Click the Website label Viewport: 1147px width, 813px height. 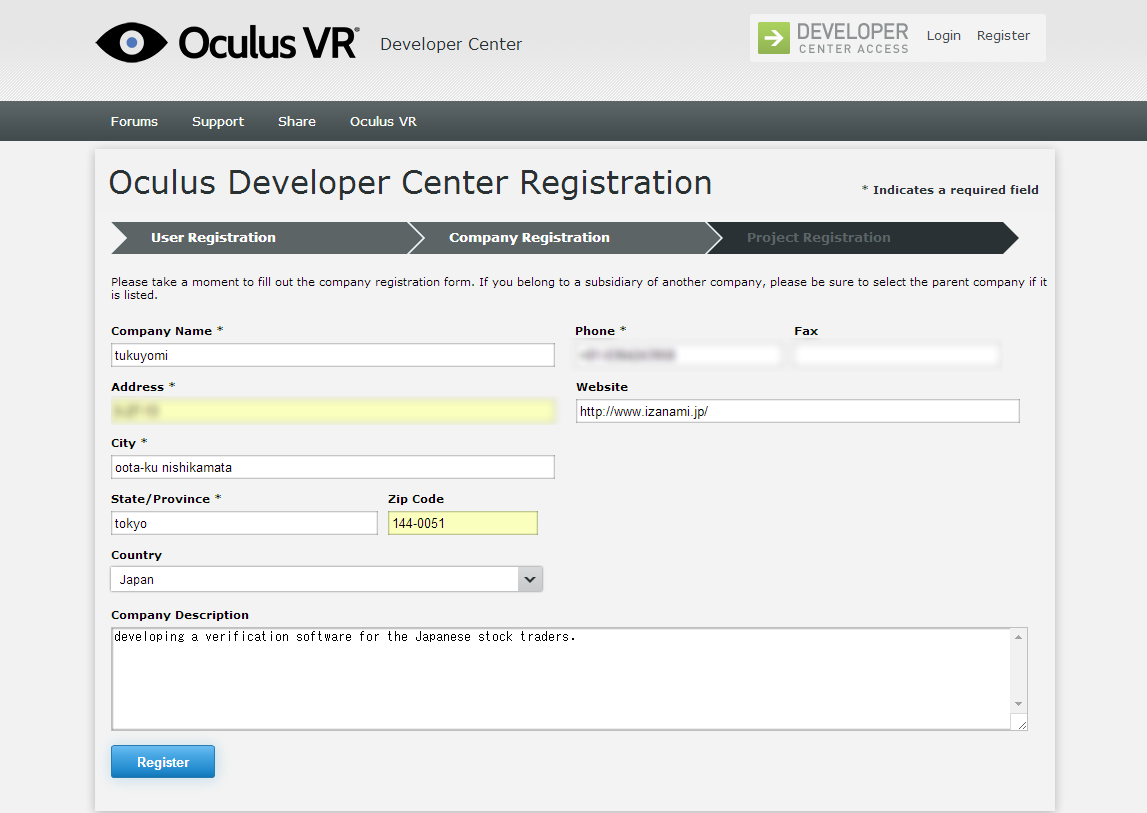(x=602, y=387)
